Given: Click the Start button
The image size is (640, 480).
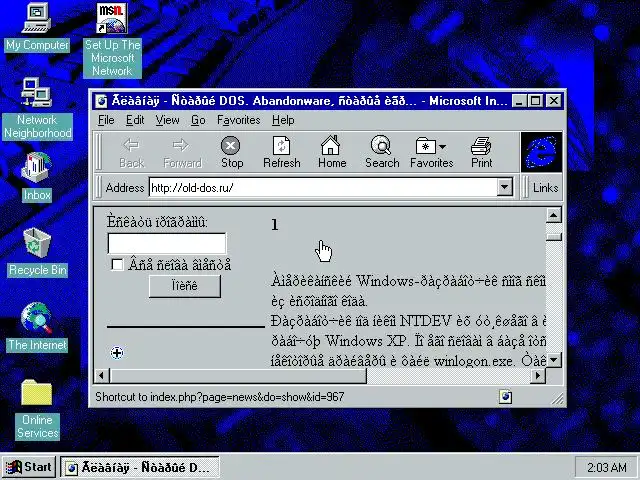Looking at the screenshot, I should point(29,467).
